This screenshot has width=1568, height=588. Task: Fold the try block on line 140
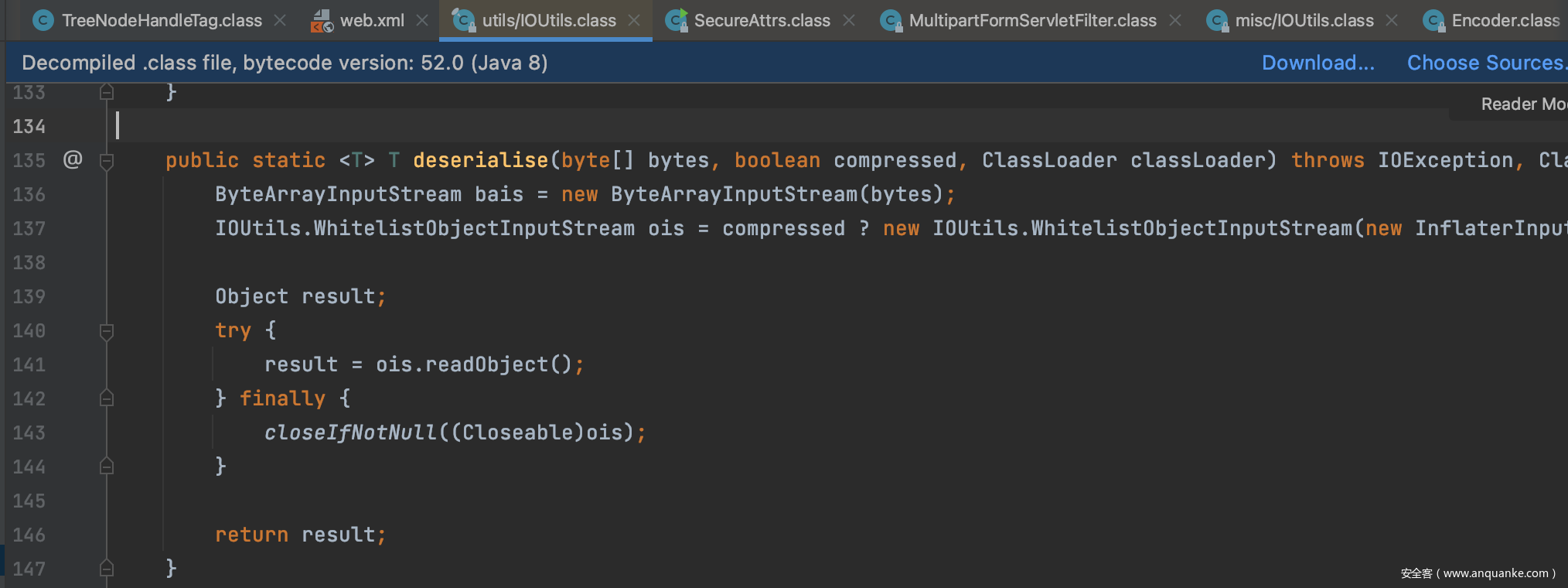click(107, 331)
